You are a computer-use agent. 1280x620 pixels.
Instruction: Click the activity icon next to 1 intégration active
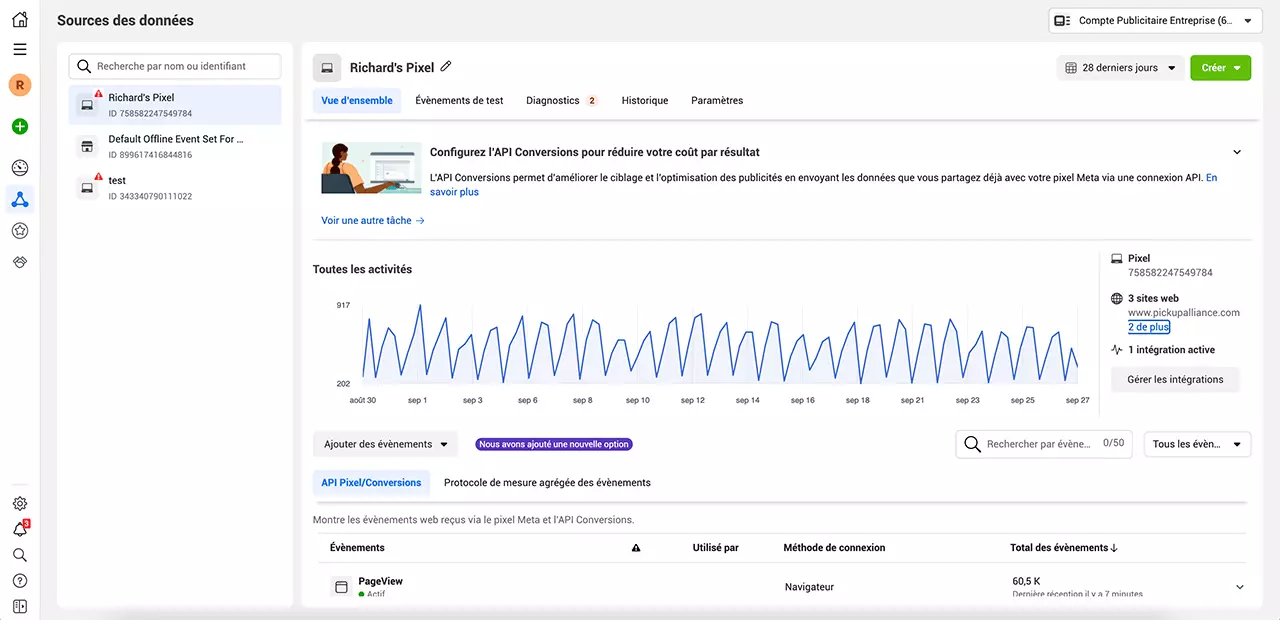point(1117,350)
